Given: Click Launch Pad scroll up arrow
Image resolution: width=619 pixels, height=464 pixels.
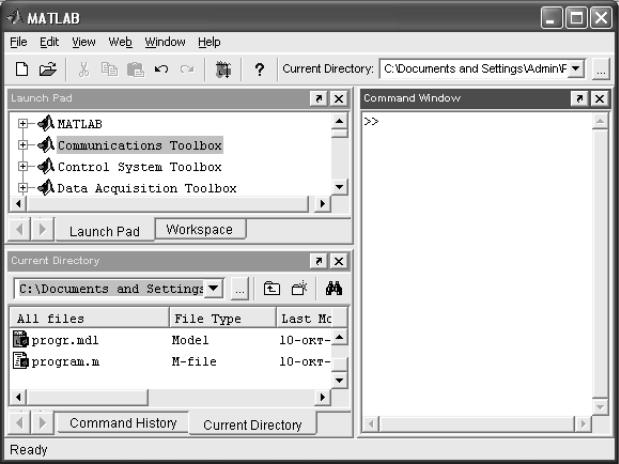Looking at the screenshot, I should (339, 121).
